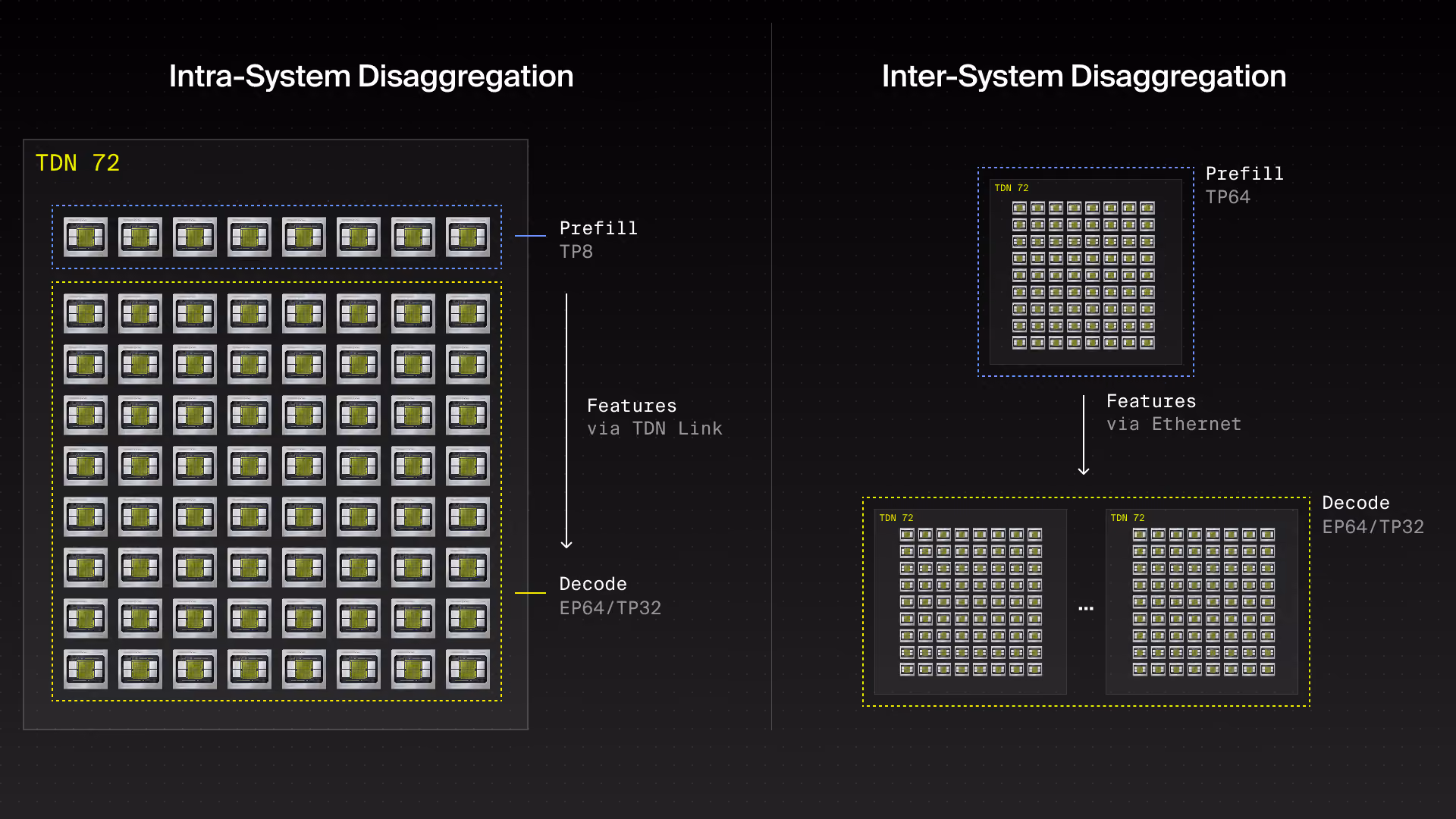Click last chip in the Prefill TP8 row
This screenshot has height=819, width=1456.
pos(468,237)
